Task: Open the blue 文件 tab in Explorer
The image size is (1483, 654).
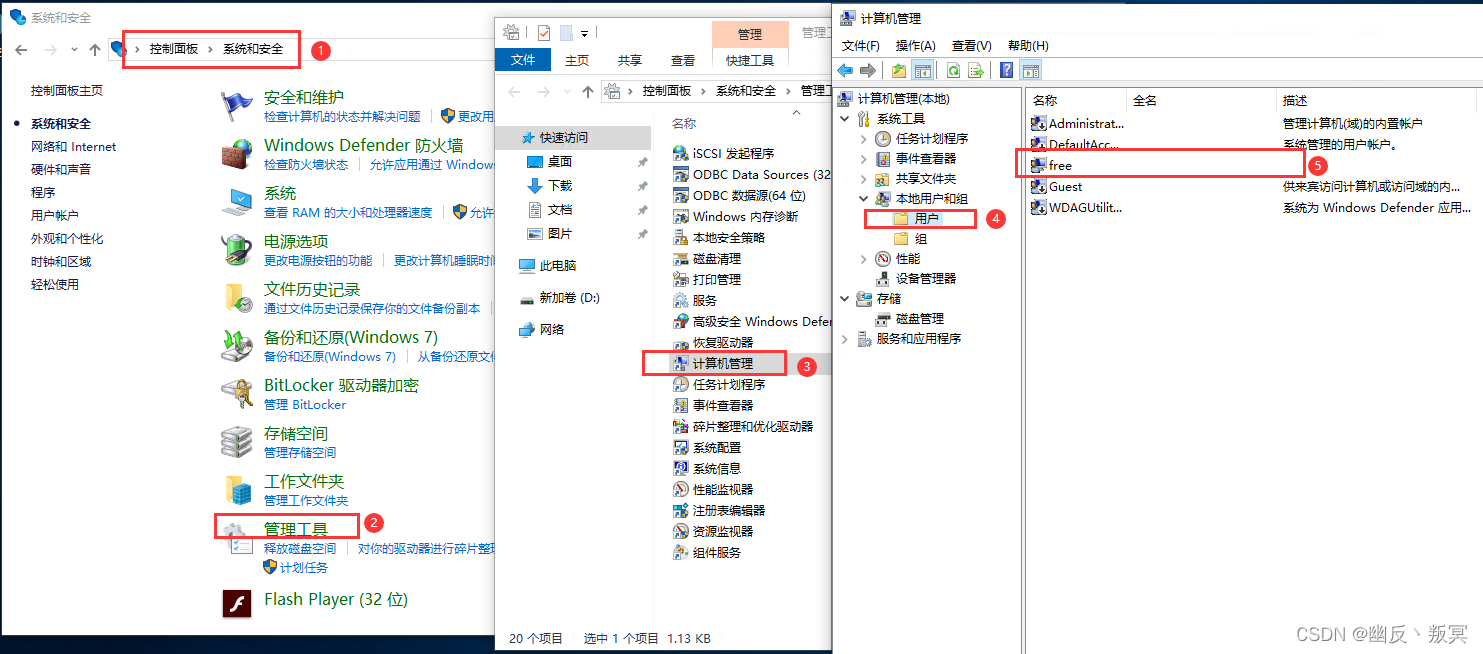Action: click(523, 60)
